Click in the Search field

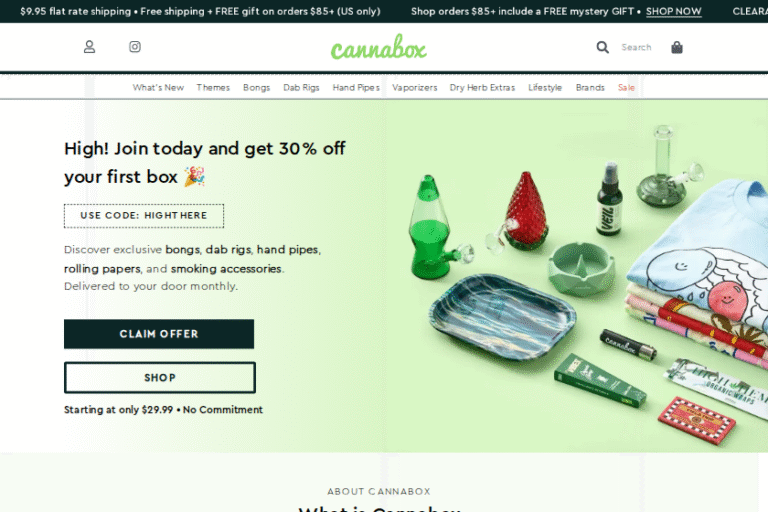[x=636, y=48]
